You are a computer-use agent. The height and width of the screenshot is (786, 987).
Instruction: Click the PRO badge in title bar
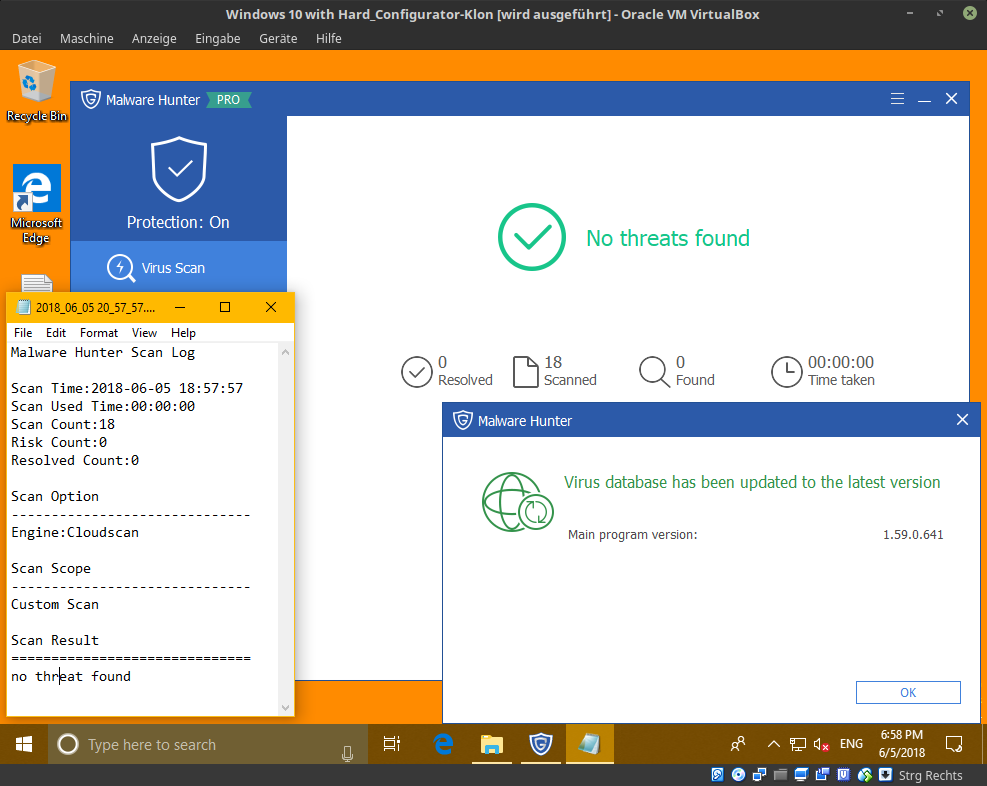pos(228,99)
